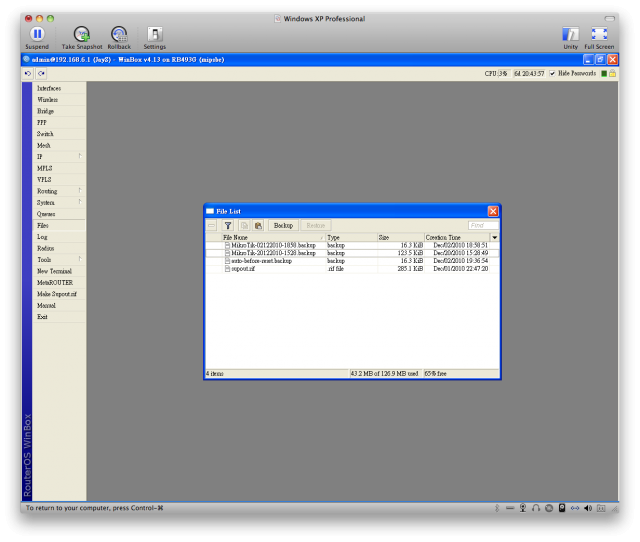
Task: Suspend the virtual machine
Action: coord(37,34)
